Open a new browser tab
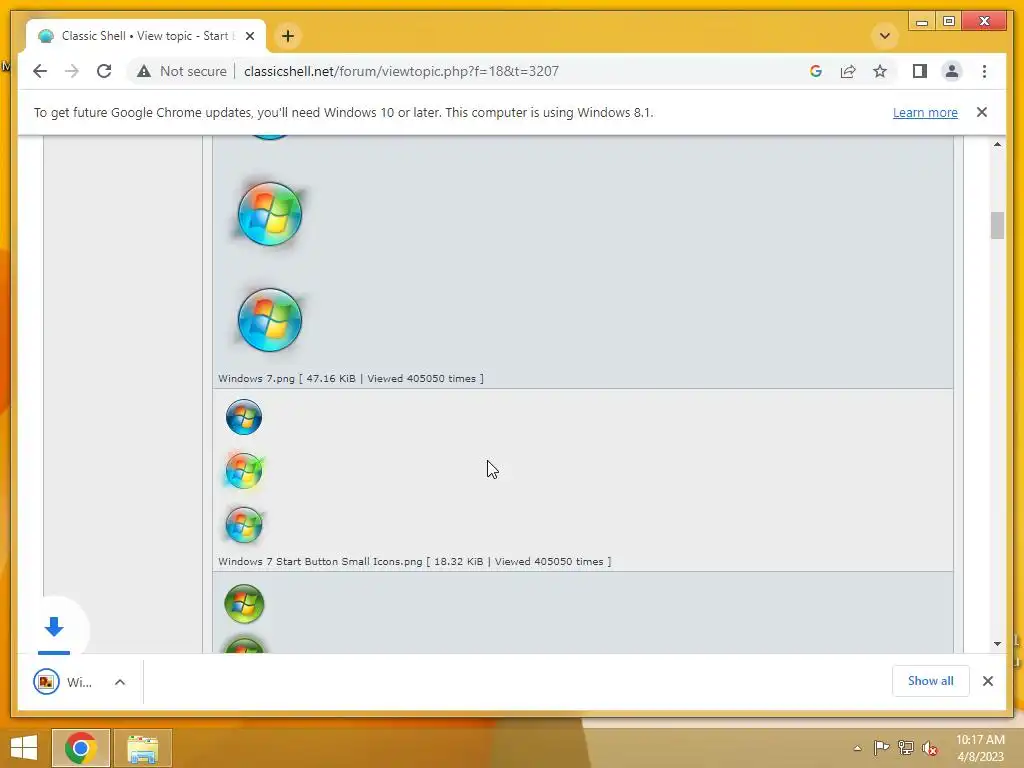 [288, 36]
